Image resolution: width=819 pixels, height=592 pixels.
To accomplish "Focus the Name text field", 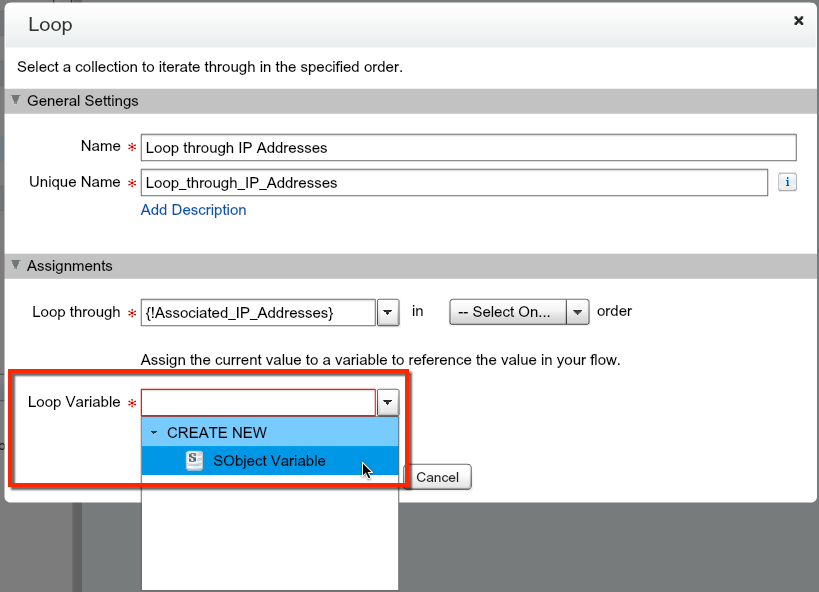I will [x=468, y=147].
